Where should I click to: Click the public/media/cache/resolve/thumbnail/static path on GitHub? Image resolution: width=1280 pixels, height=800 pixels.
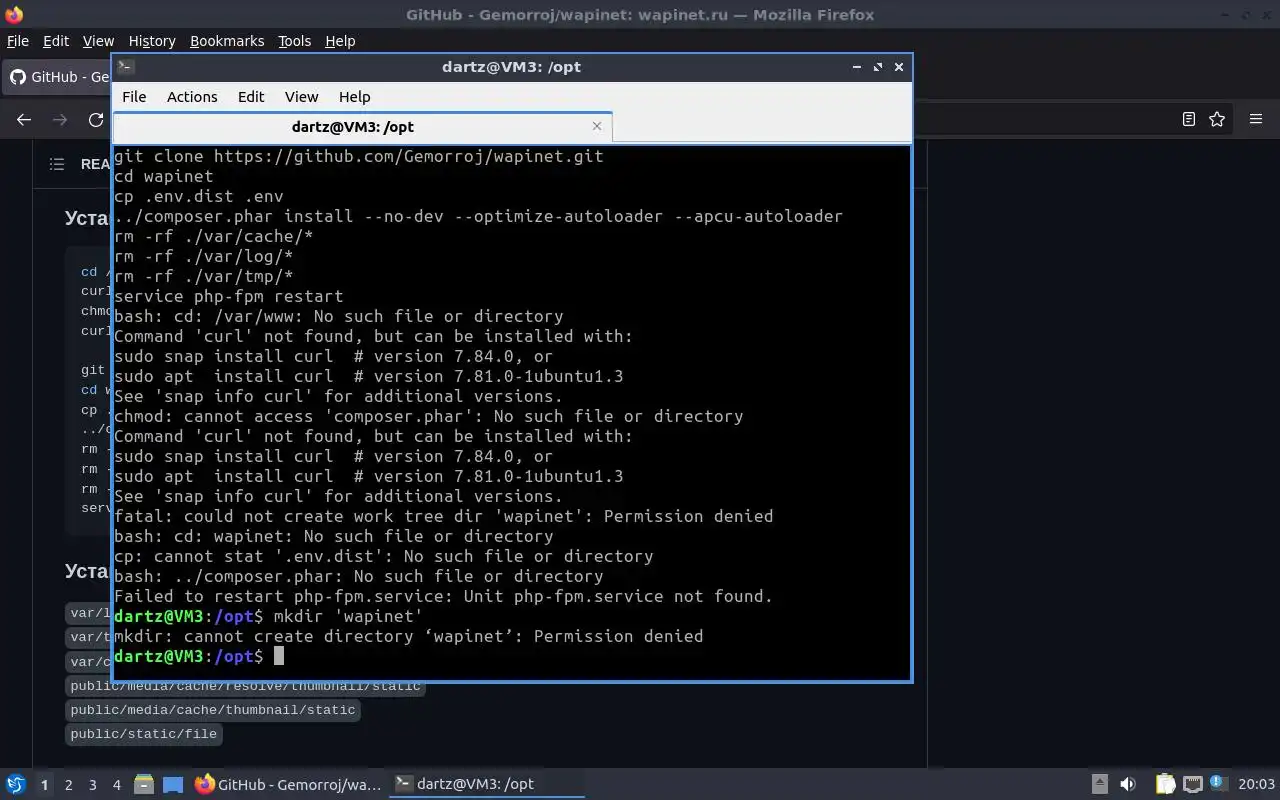click(x=245, y=687)
